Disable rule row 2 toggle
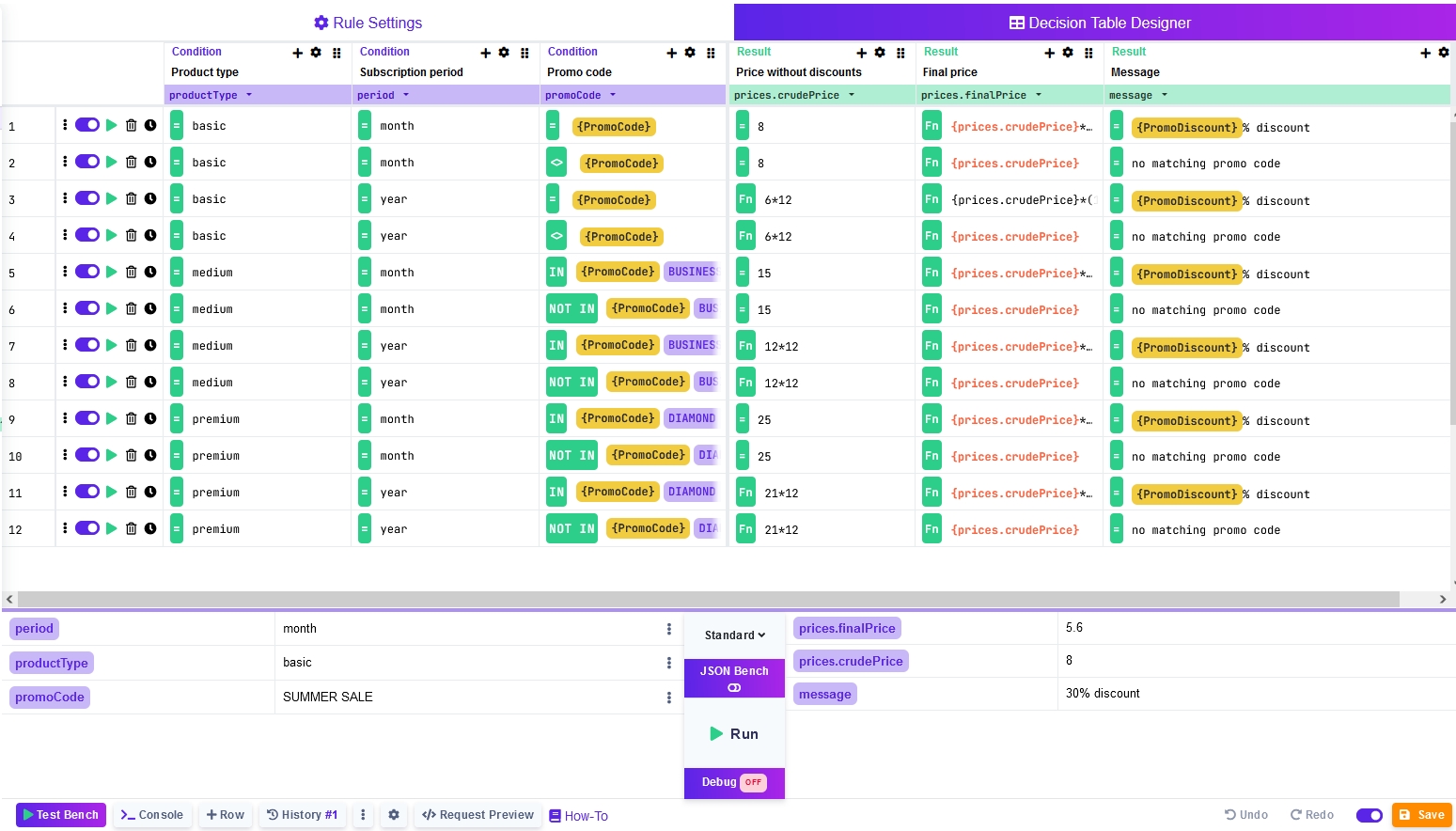Viewport: 1456px width, 831px height. point(87,162)
